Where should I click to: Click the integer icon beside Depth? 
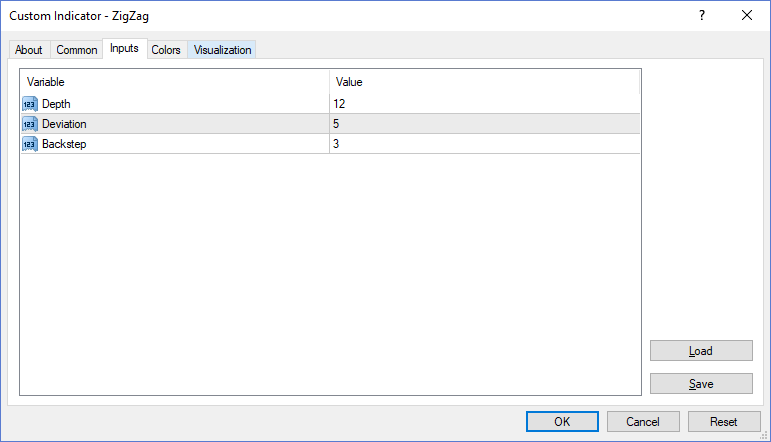click(x=30, y=104)
